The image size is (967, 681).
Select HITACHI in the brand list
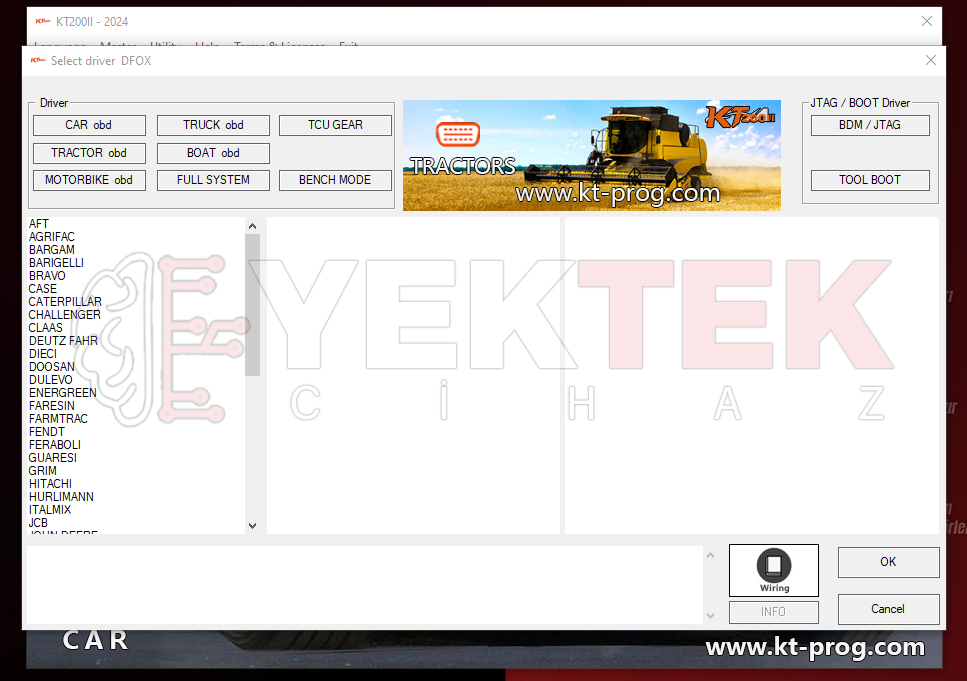pyautogui.click(x=50, y=484)
